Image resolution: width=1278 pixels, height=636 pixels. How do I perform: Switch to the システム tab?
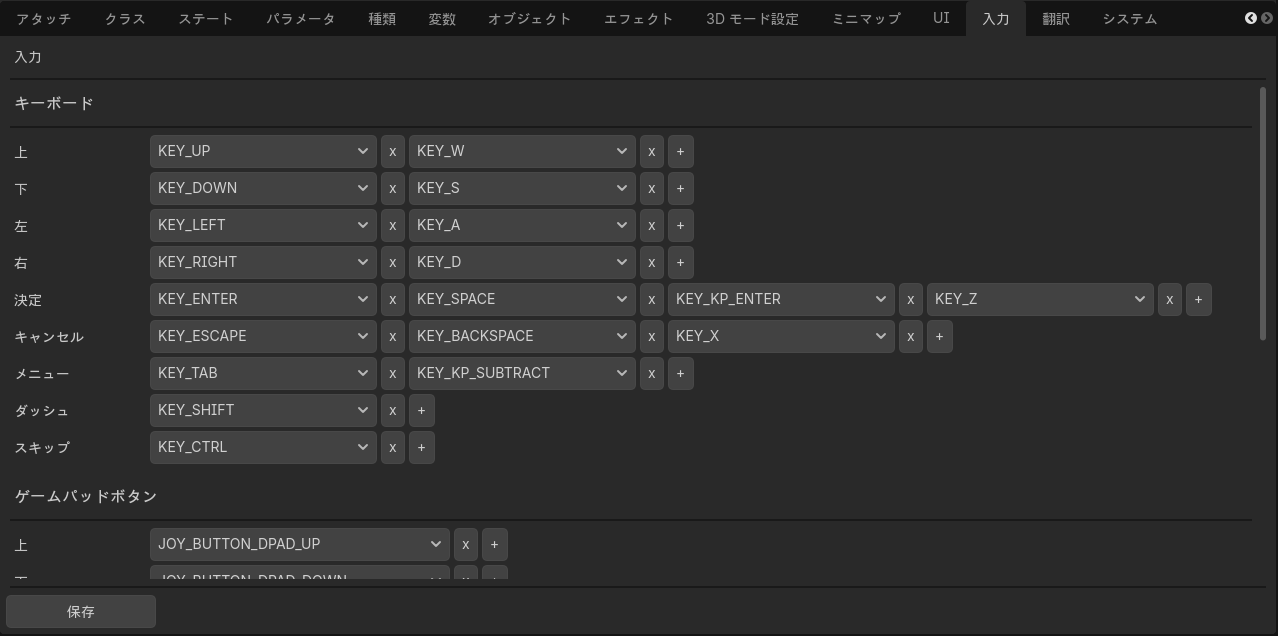[1131, 19]
